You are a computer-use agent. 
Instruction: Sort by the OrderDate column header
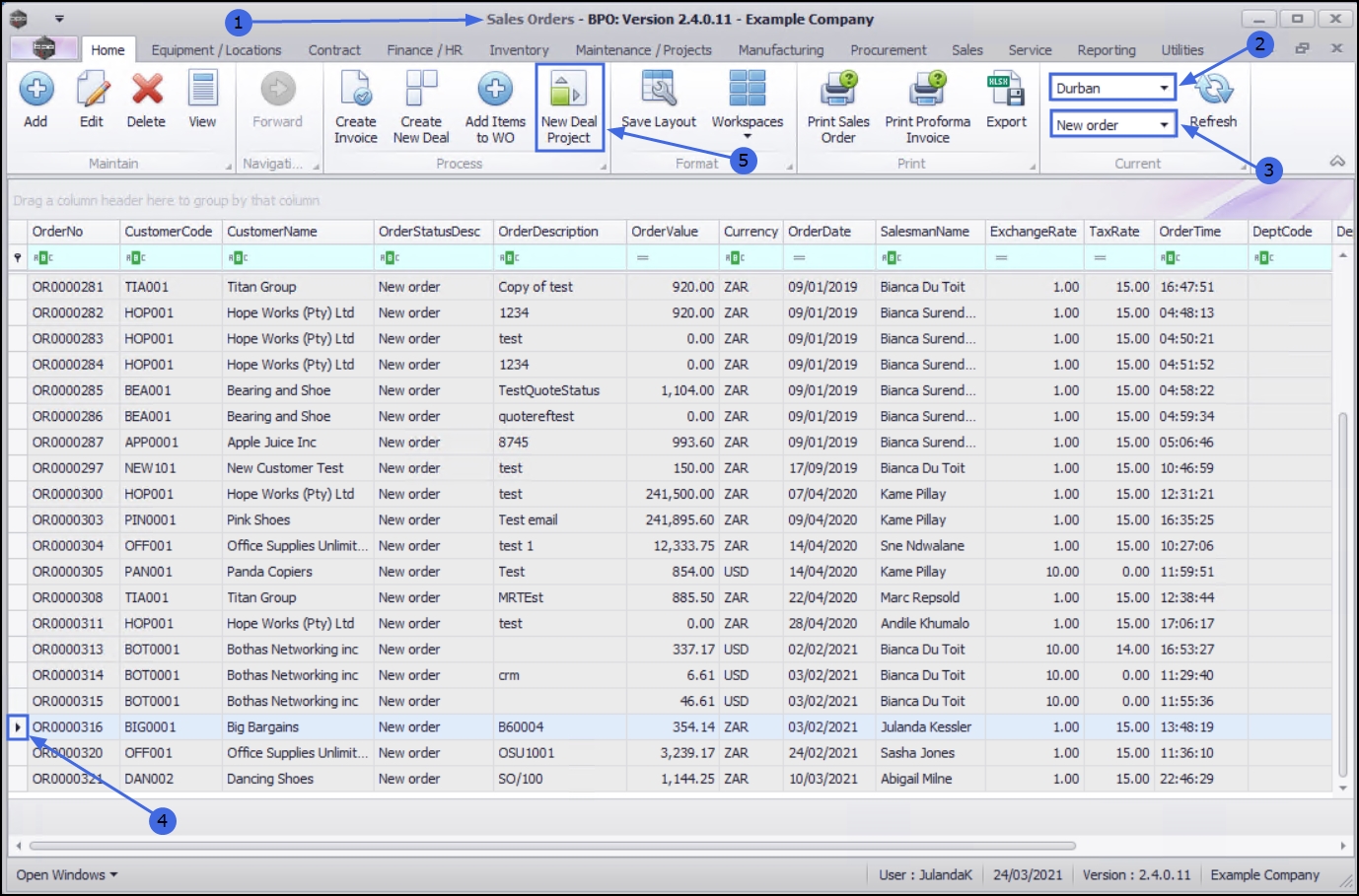coord(829,232)
